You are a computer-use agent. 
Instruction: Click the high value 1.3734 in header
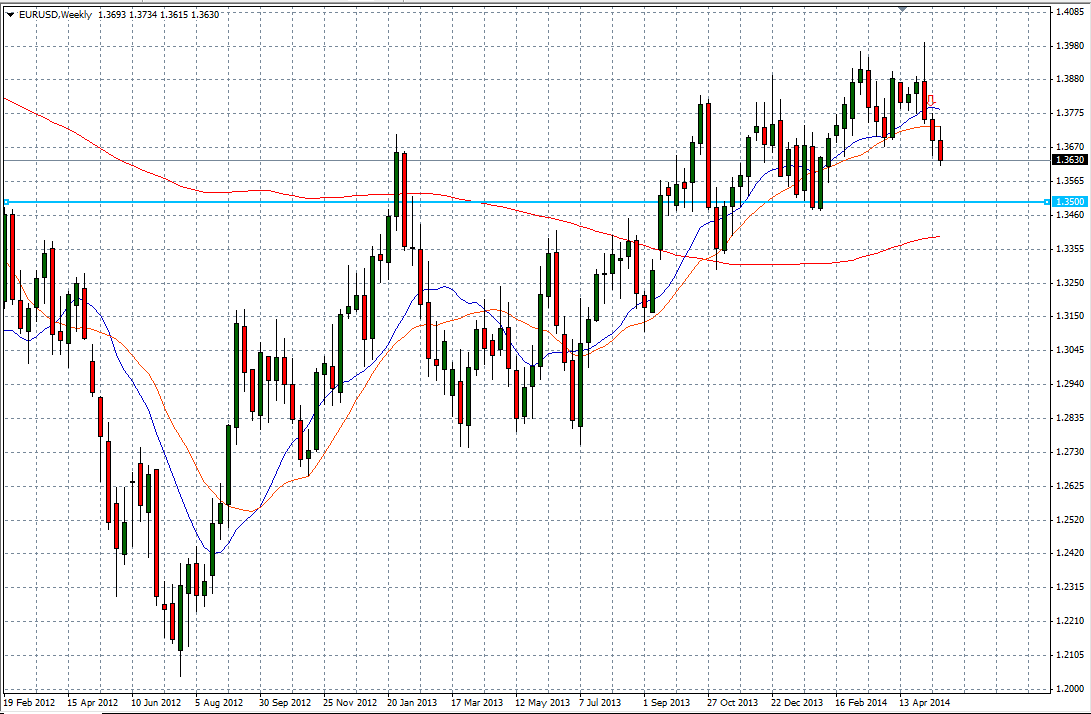[143, 15]
